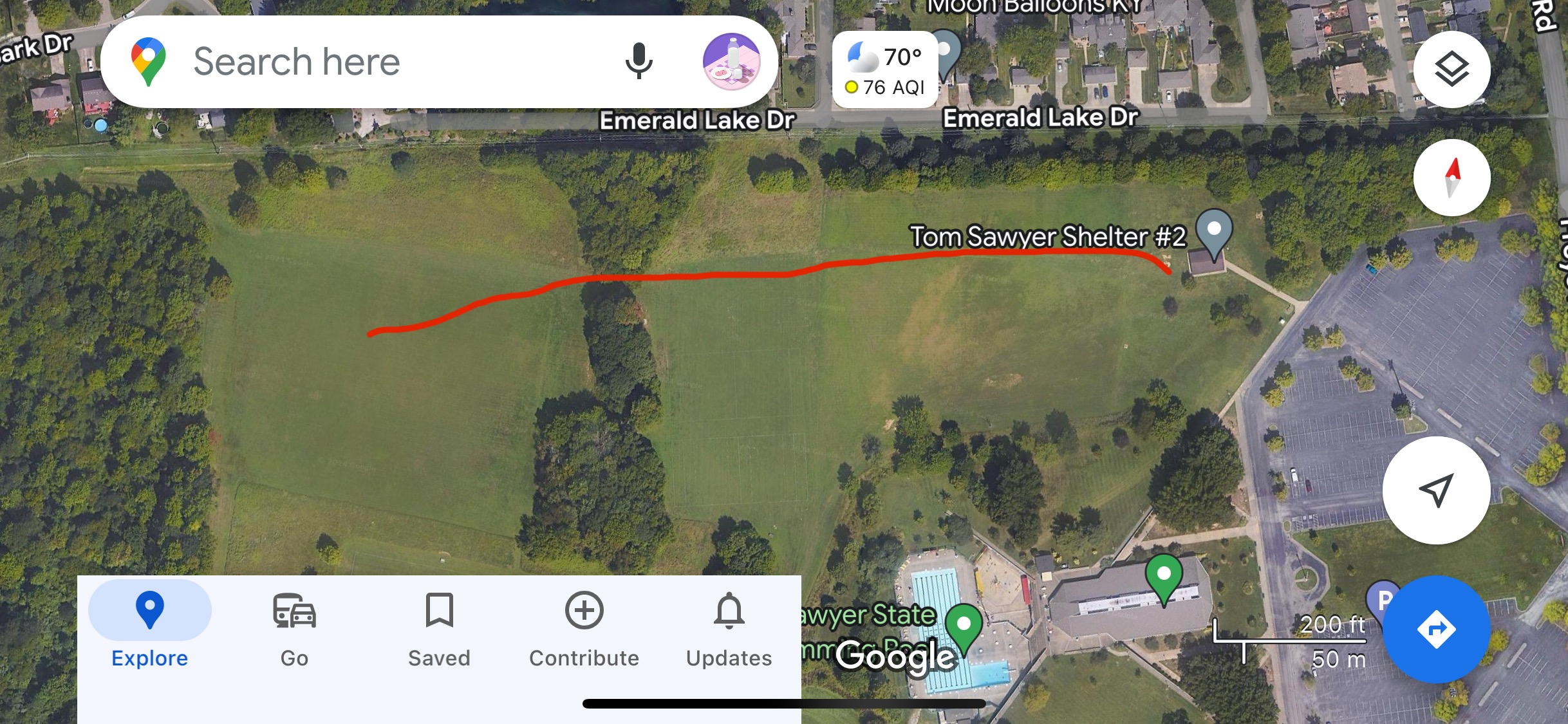The image size is (1568, 724).
Task: Open the Contribute tab
Action: click(x=584, y=629)
